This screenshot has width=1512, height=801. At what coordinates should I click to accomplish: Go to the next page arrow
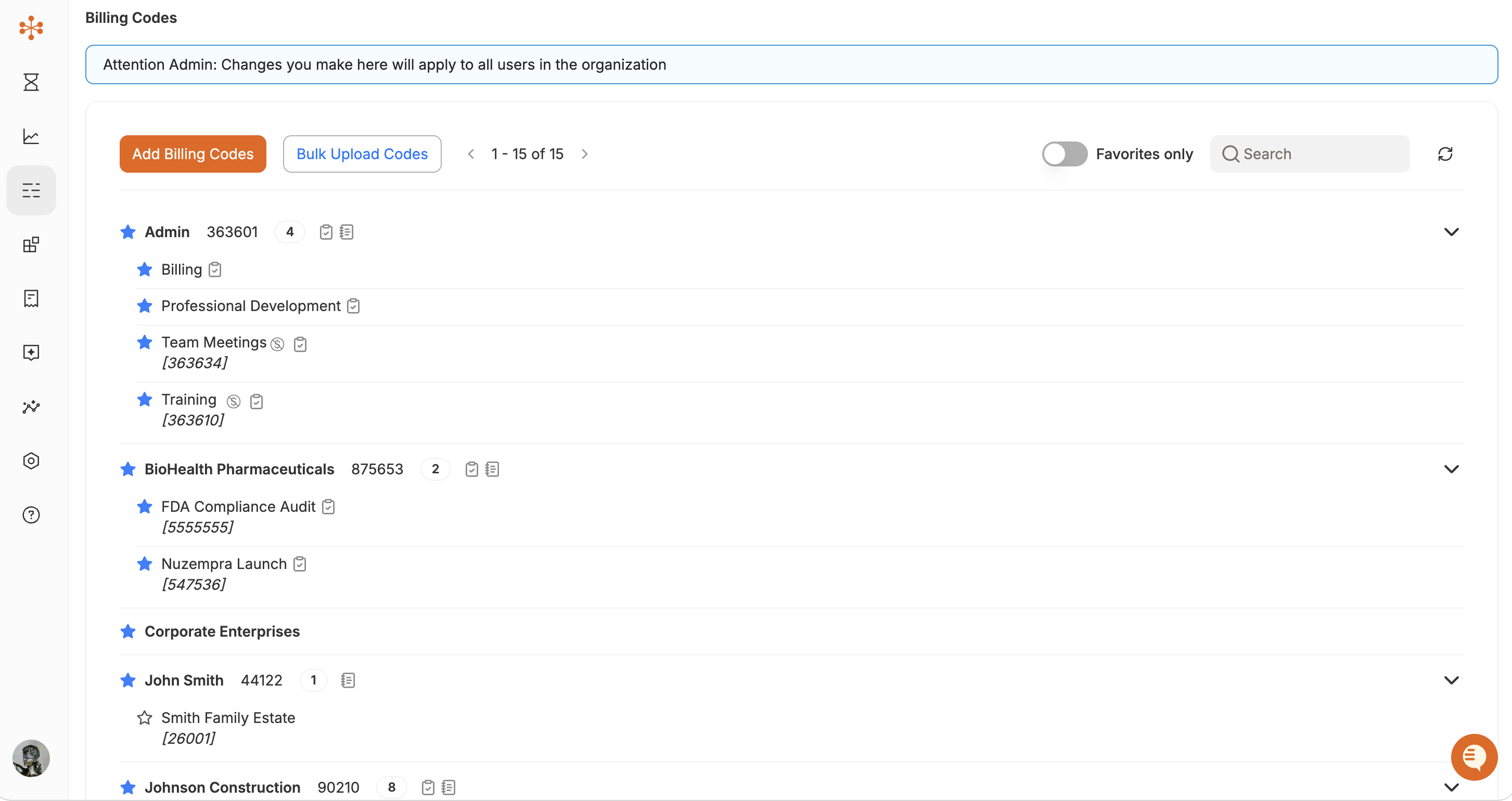coord(585,154)
